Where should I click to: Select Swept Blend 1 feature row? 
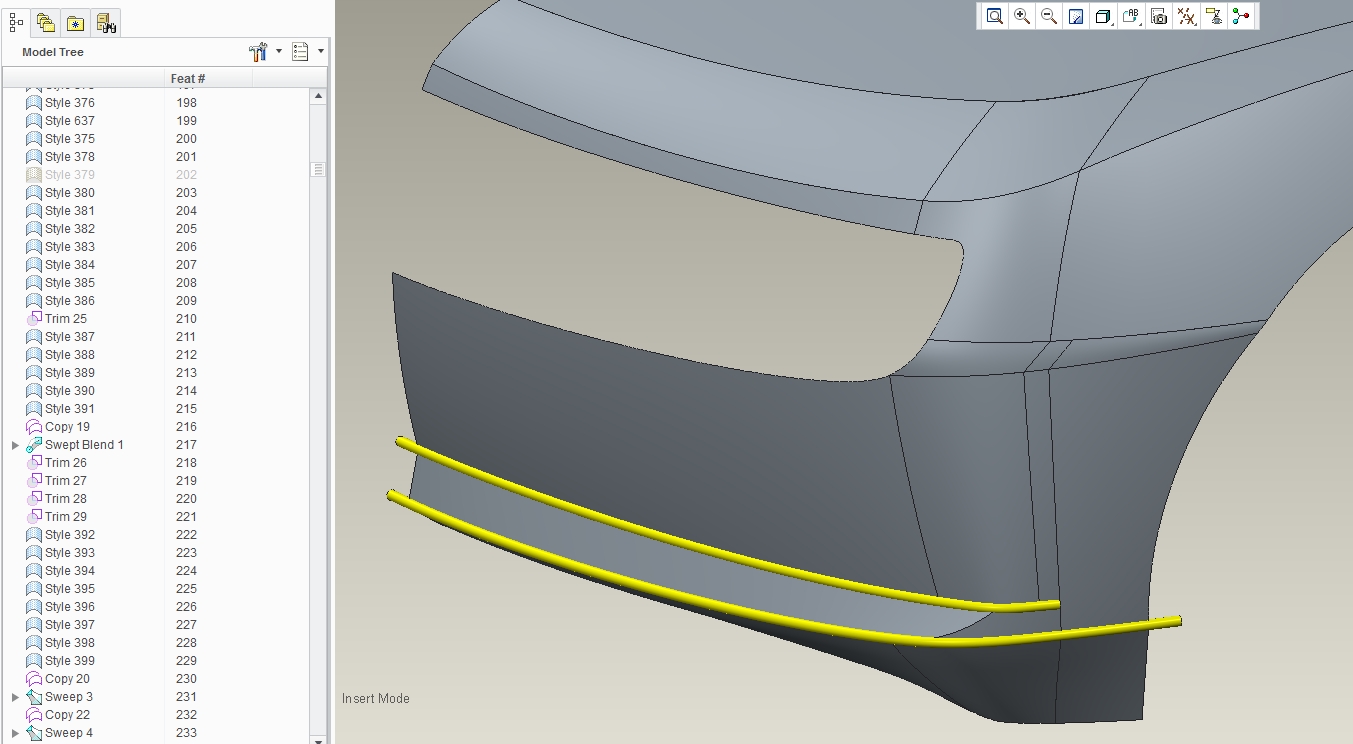click(84, 445)
